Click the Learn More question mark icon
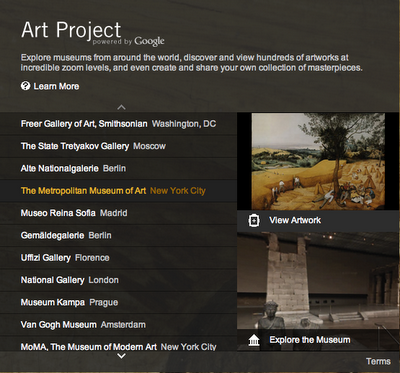The height and width of the screenshot is (373, 400). 25,86
